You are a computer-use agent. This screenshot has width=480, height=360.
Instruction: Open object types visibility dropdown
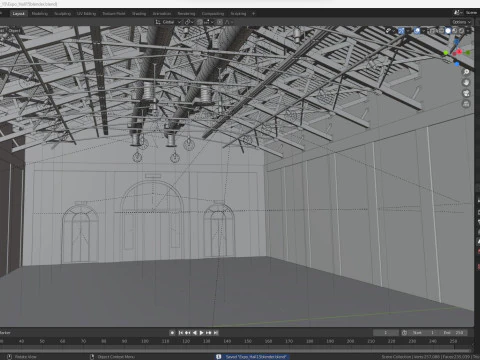(x=390, y=31)
